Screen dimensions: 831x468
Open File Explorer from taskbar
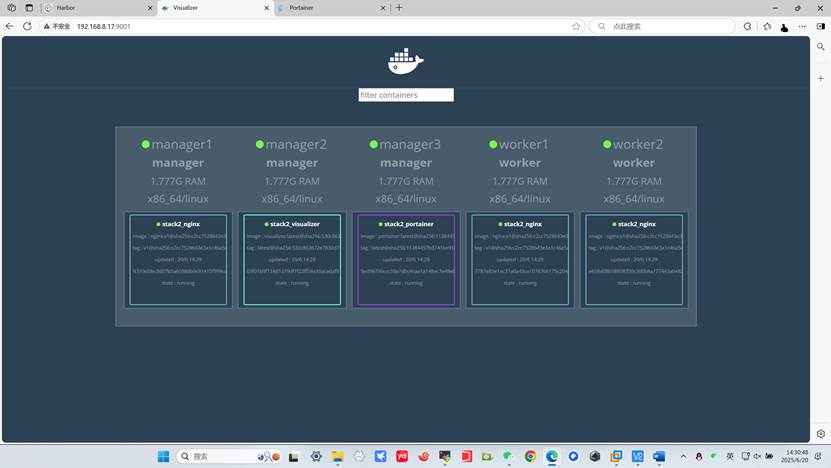(x=338, y=456)
